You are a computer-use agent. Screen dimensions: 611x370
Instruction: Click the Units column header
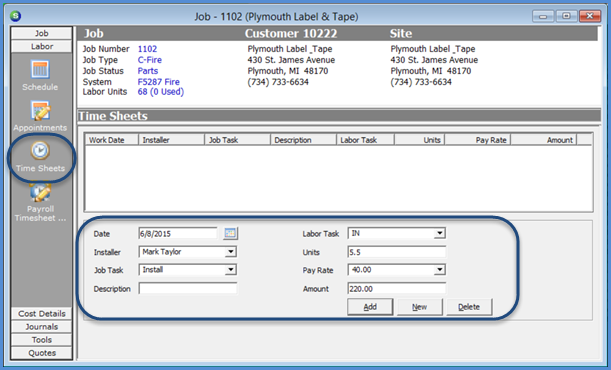pyautogui.click(x=419, y=140)
